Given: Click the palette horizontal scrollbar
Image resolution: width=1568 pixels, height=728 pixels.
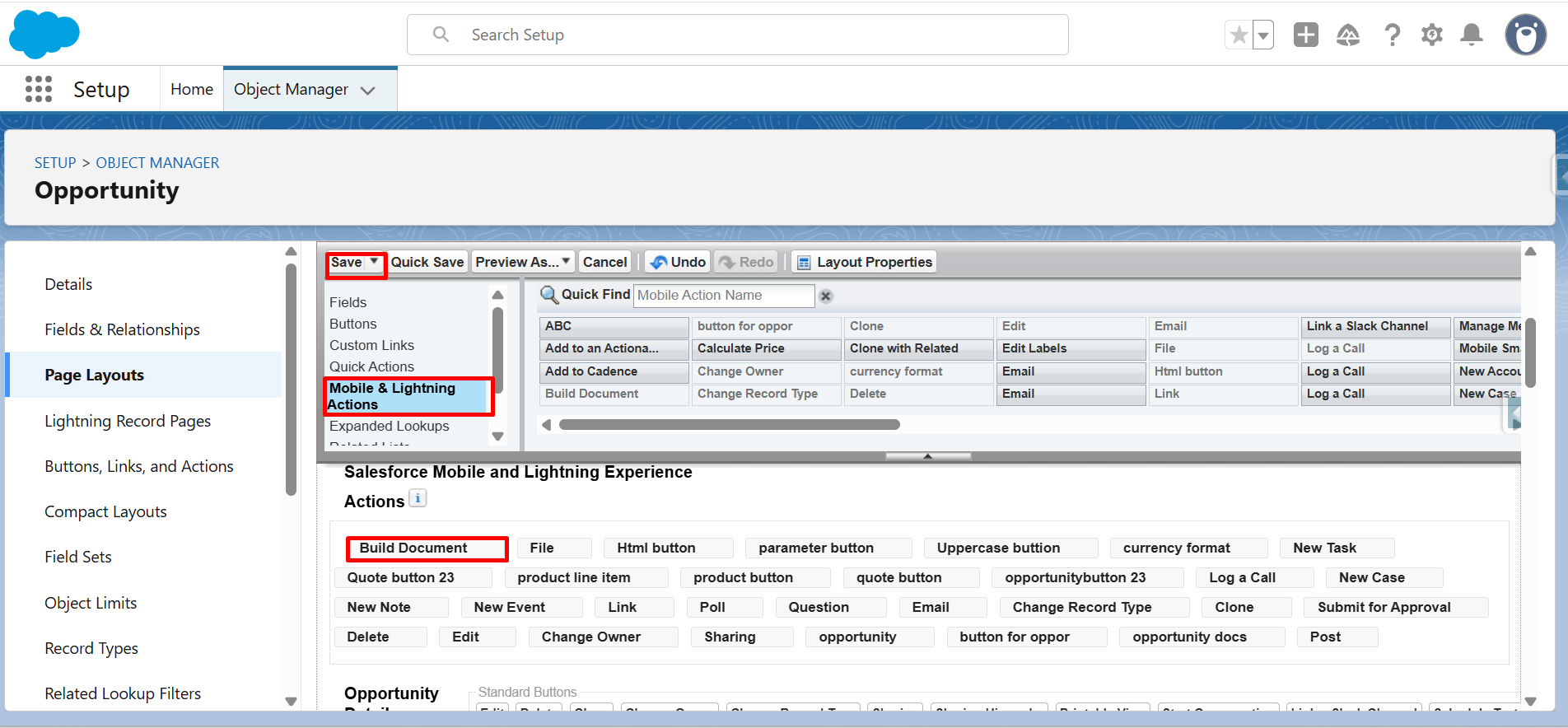Looking at the screenshot, I should (729, 425).
